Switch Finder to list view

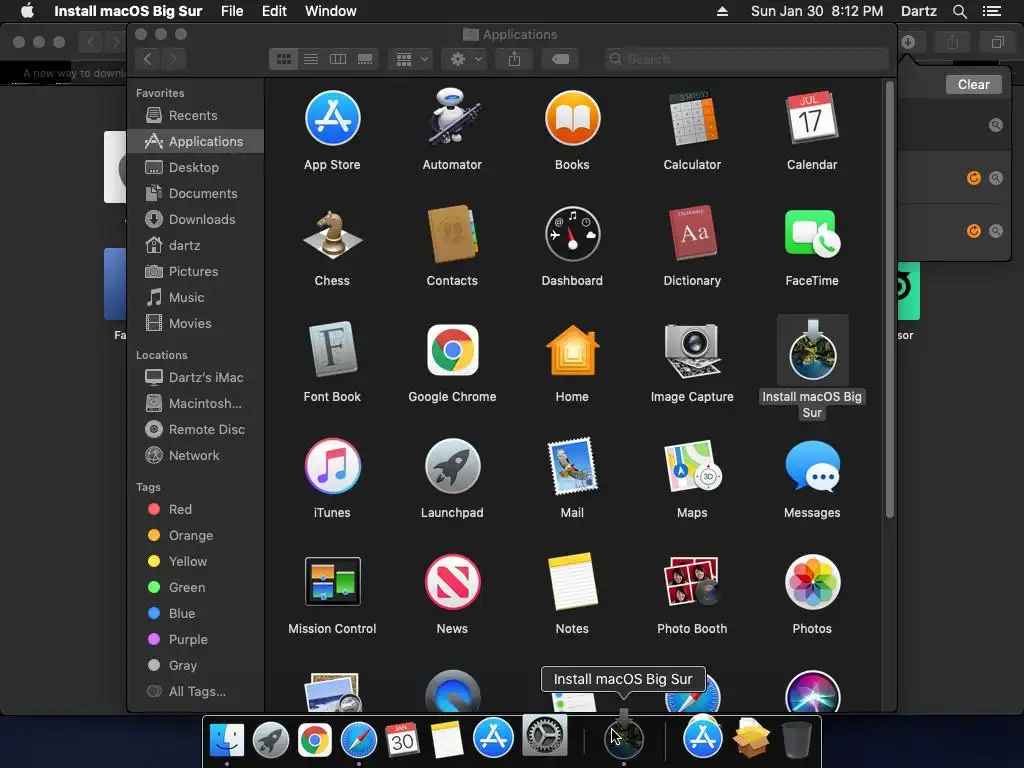(311, 59)
